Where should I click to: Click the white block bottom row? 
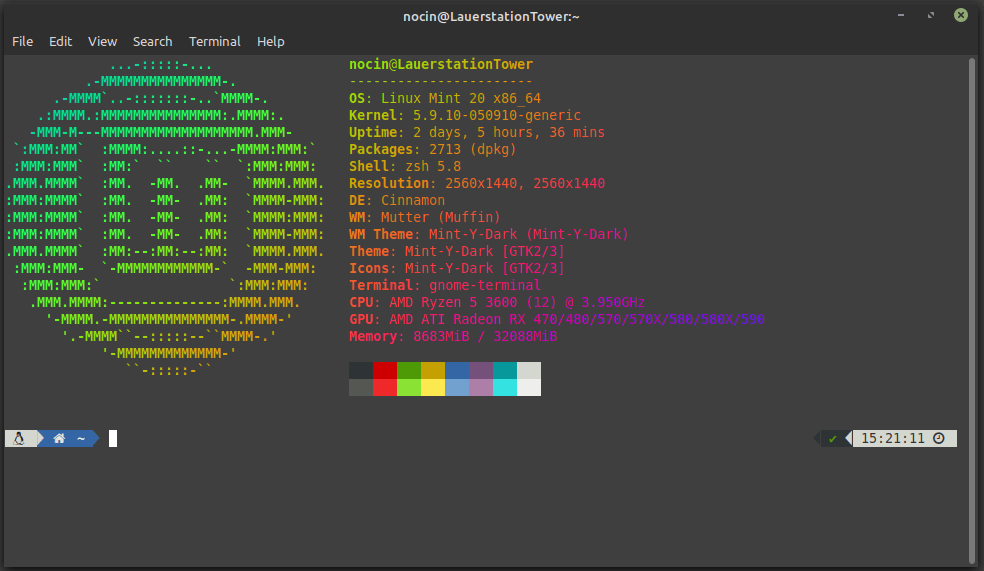(529, 387)
